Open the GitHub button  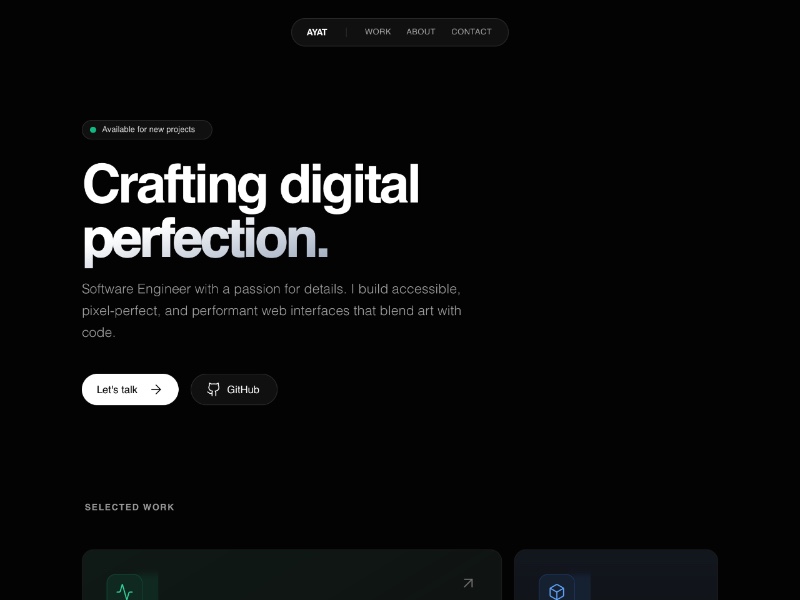[234, 389]
